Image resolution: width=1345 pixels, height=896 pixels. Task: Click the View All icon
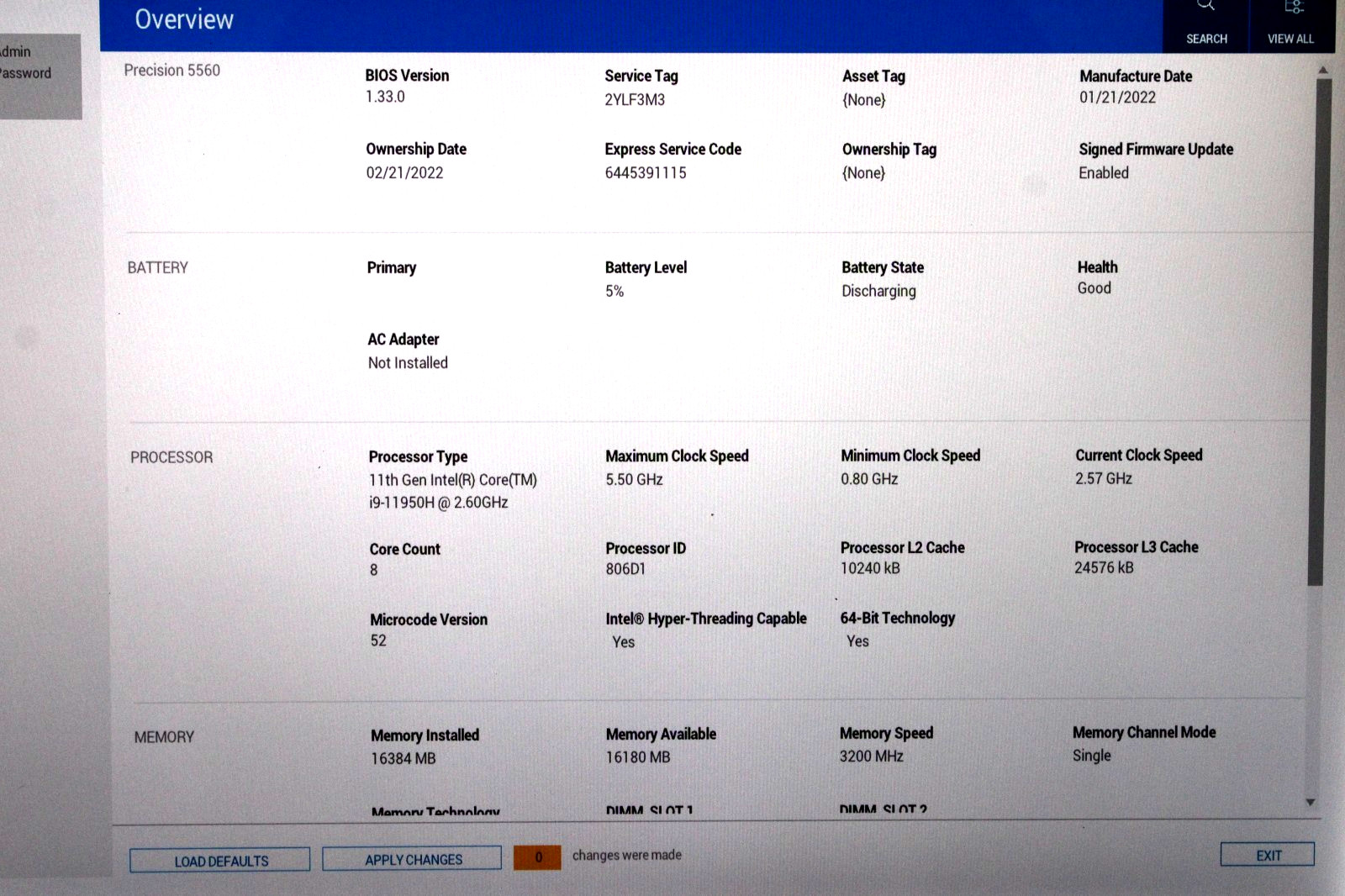tap(1291, 25)
